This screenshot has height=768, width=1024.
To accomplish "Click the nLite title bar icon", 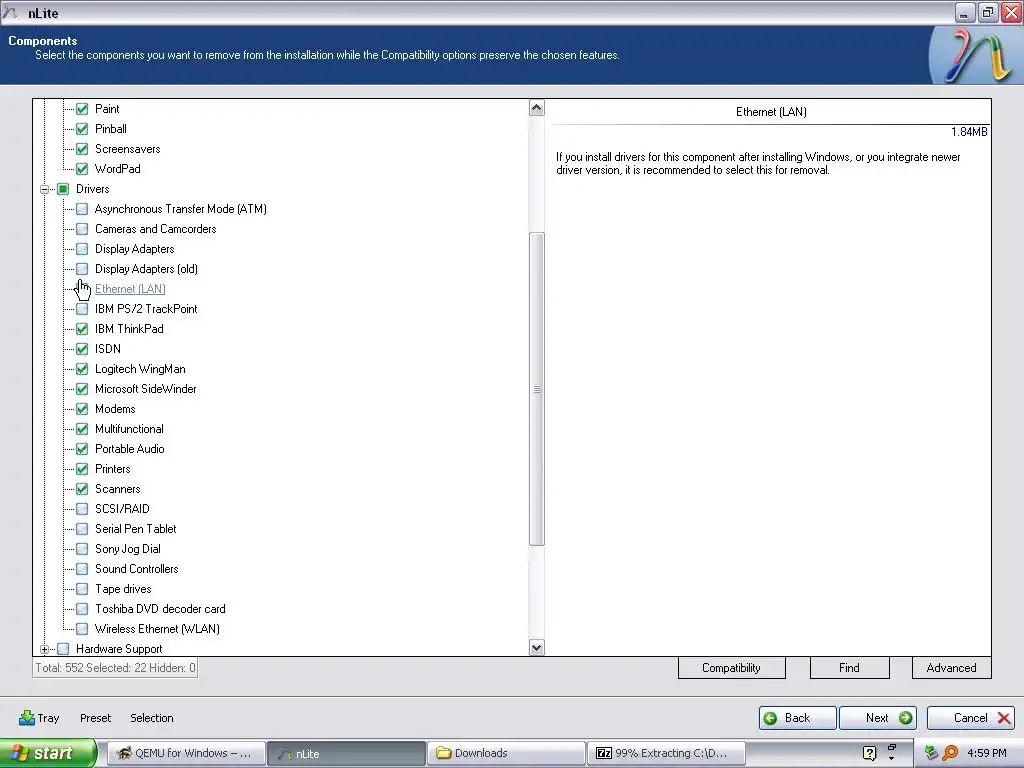I will tap(10, 12).
